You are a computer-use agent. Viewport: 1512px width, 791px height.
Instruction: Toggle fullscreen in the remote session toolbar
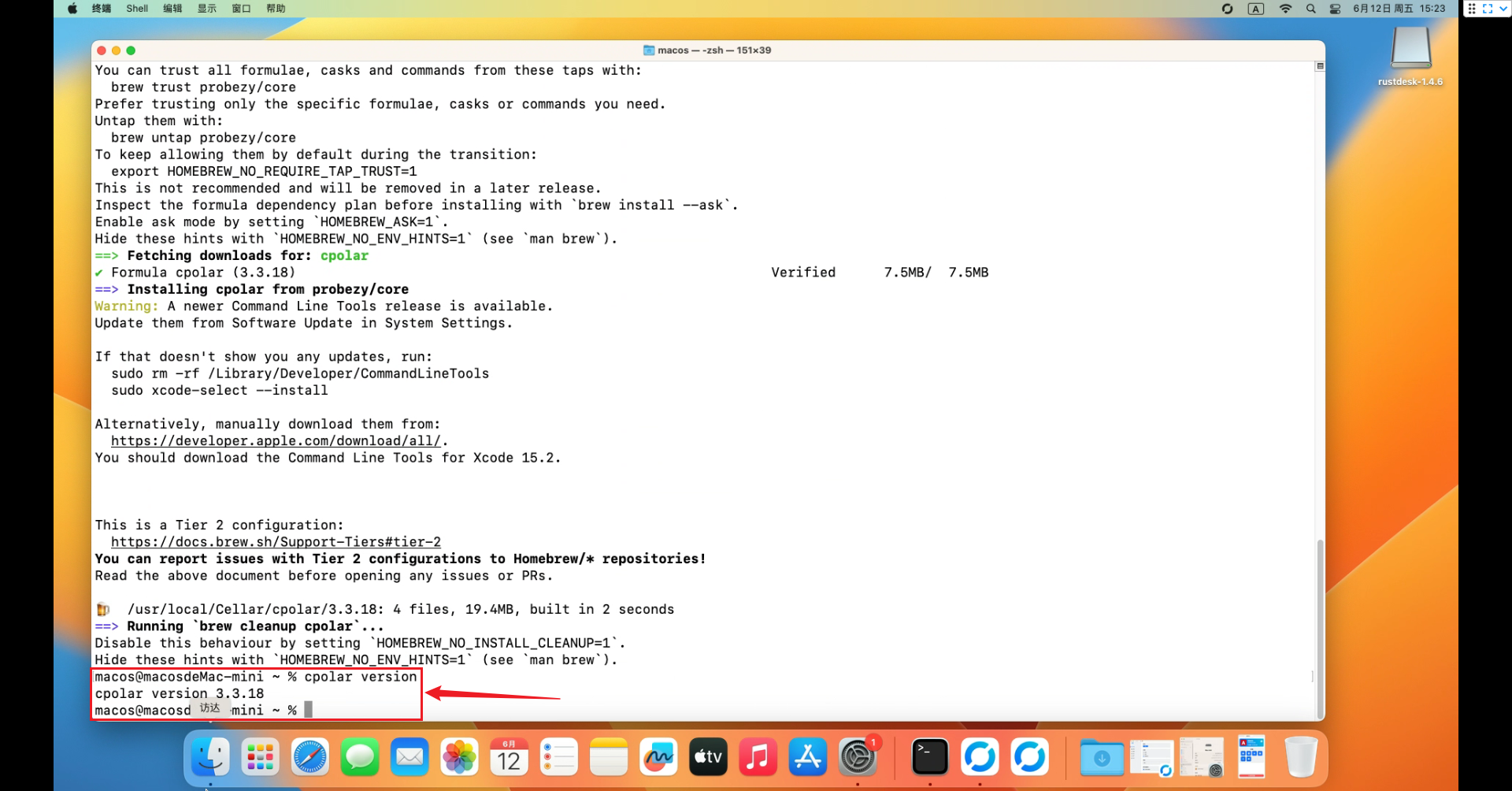(x=1488, y=9)
